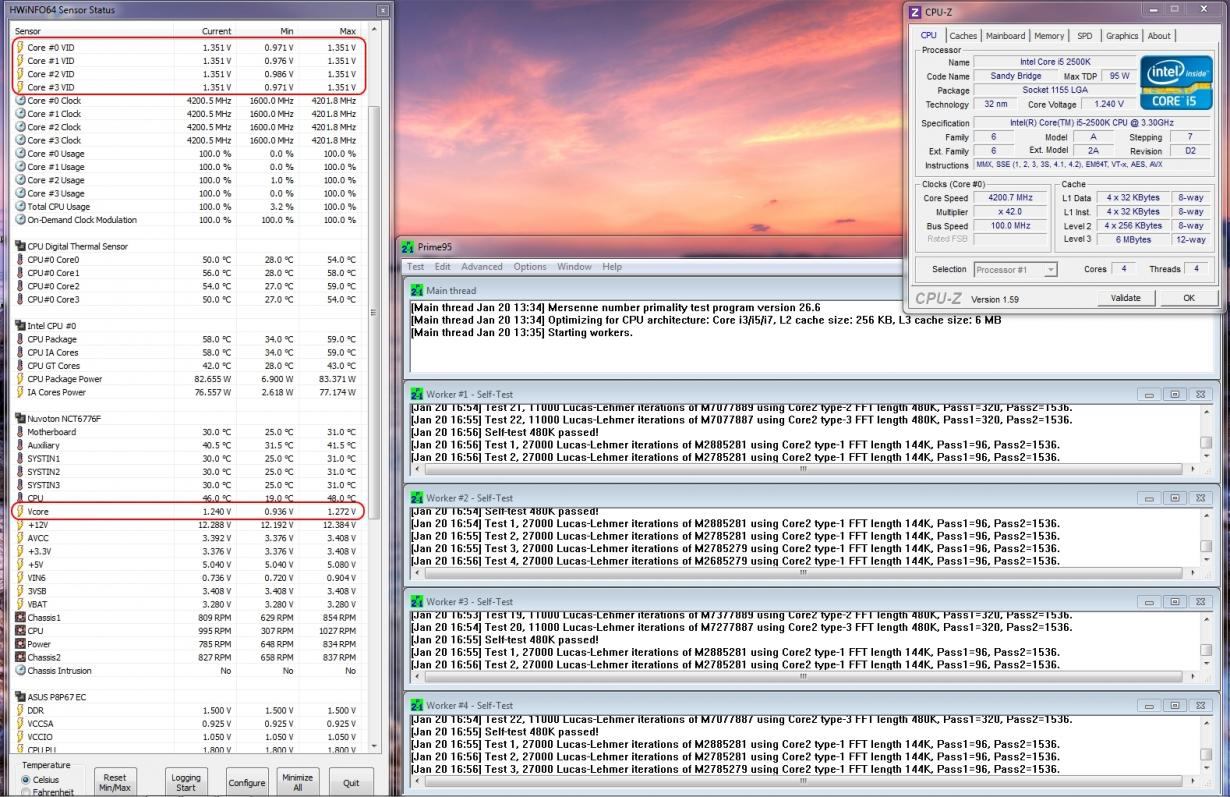Click the Sensor column header in HWiNFO64
1230x797 pixels.
pos(29,31)
